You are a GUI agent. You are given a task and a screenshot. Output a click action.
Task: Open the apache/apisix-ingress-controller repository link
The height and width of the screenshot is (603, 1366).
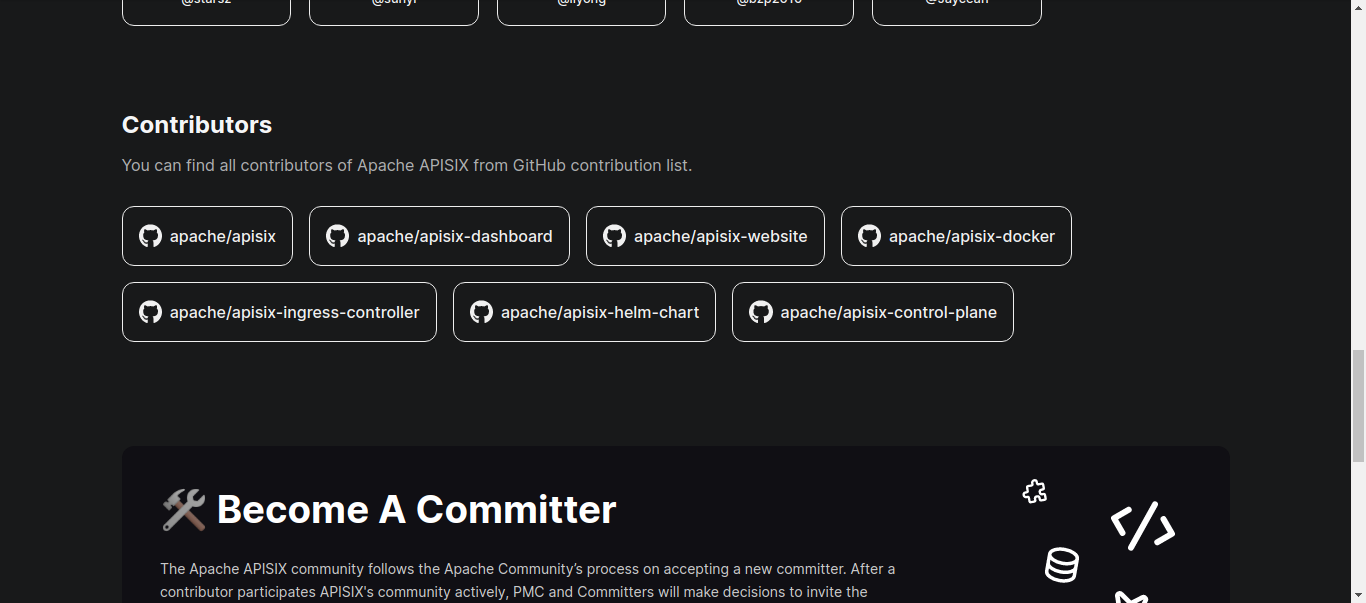(x=279, y=312)
